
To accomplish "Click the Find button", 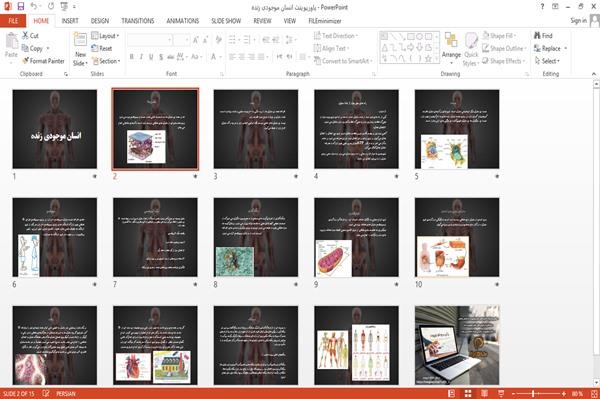I will (x=543, y=36).
